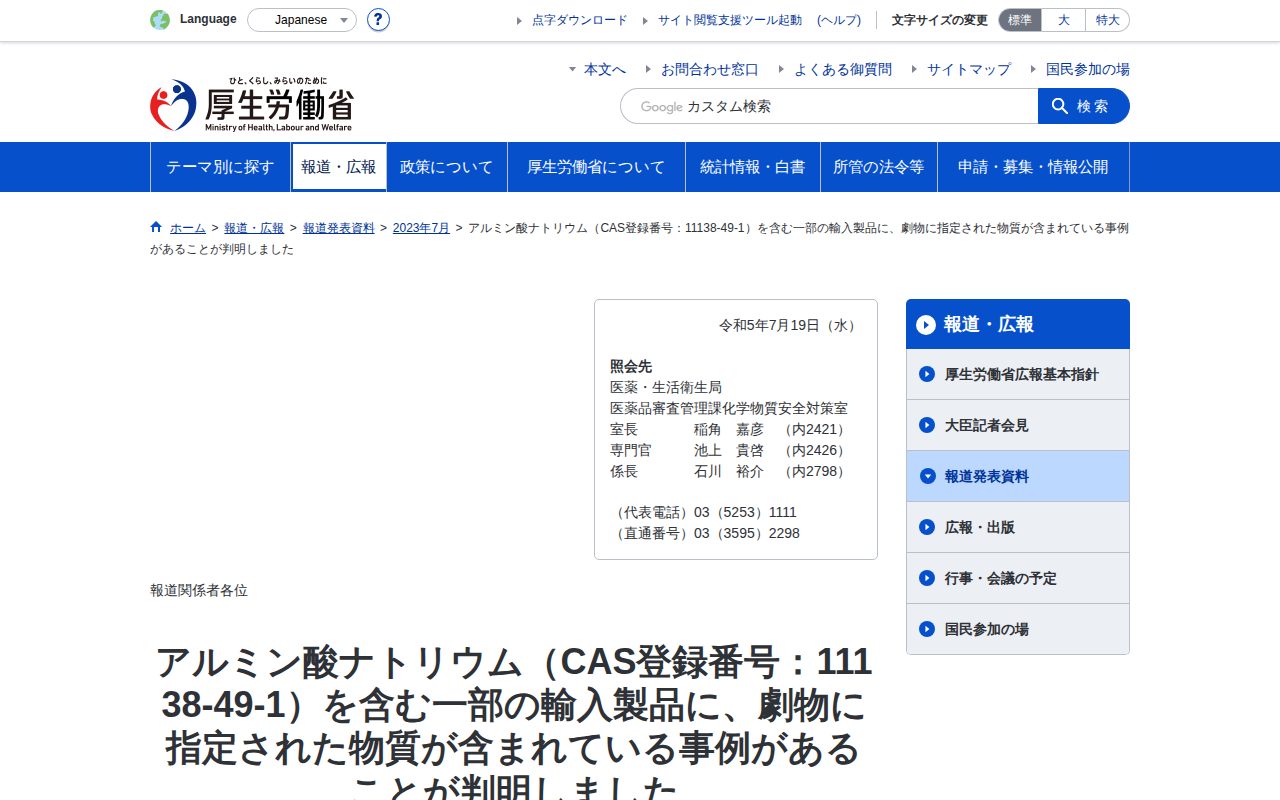Open the 統計情報・白書 menu tab
The width and height of the screenshot is (1280, 800).
coord(753,167)
